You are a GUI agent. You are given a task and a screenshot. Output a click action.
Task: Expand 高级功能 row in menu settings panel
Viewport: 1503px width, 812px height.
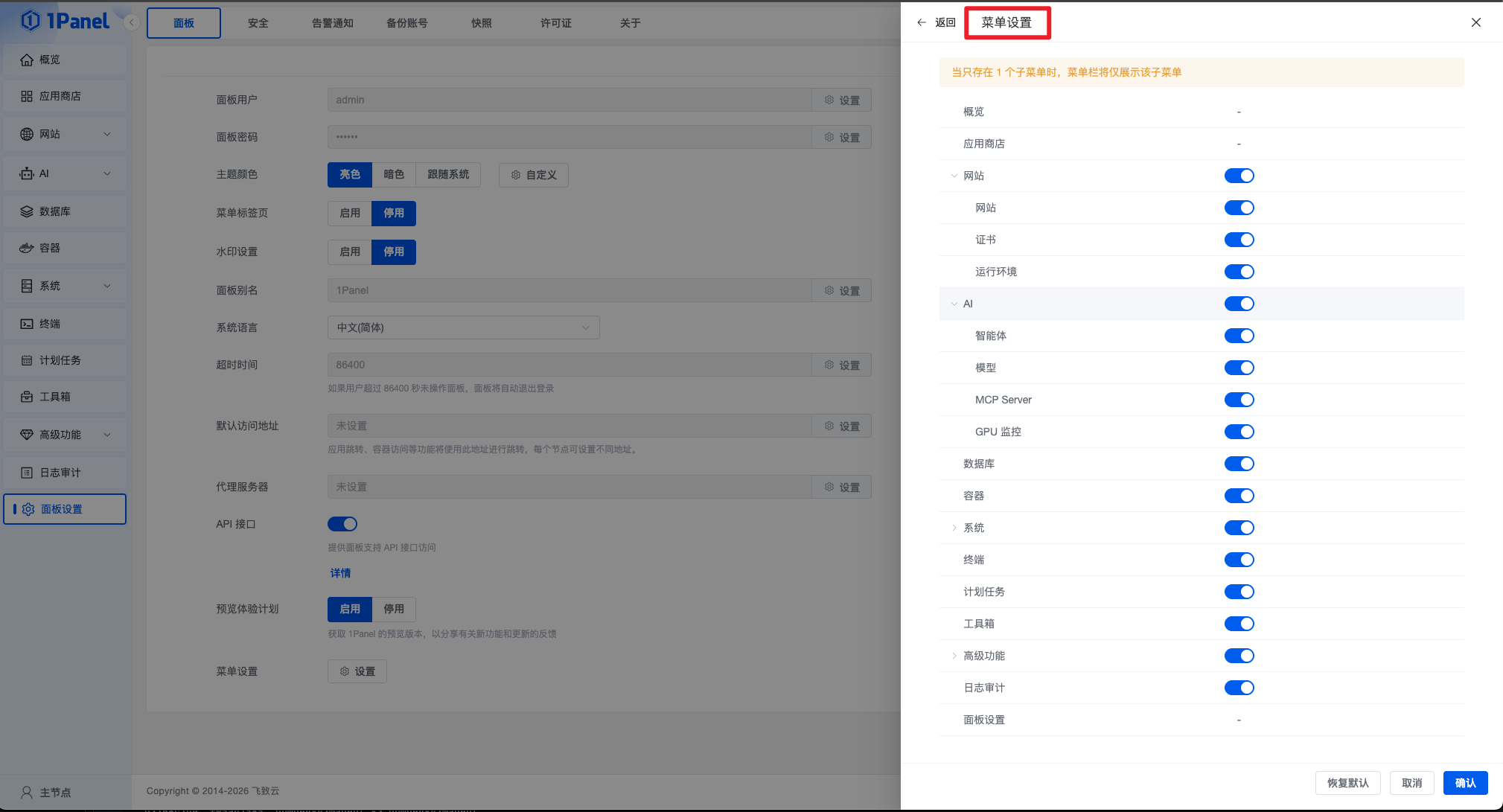coord(954,656)
